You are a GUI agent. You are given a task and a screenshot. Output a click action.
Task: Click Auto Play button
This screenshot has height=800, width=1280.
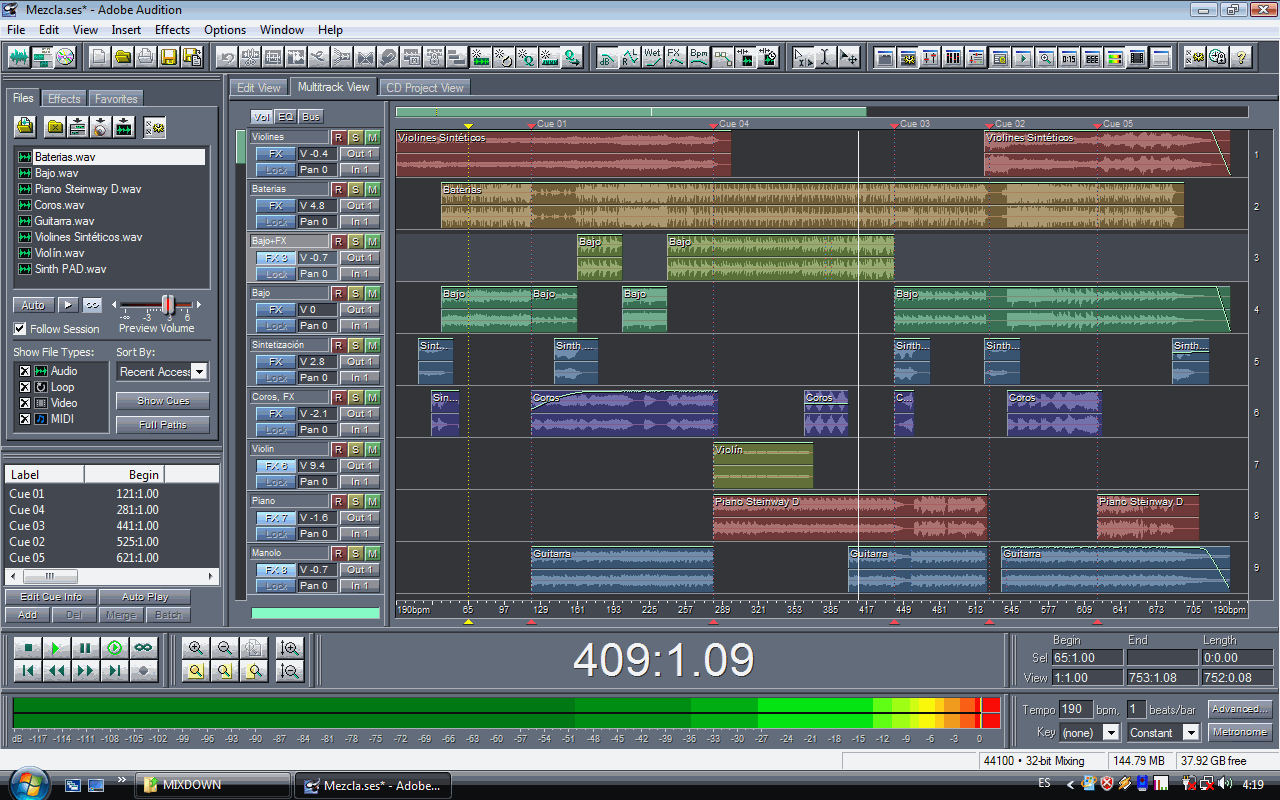145,597
